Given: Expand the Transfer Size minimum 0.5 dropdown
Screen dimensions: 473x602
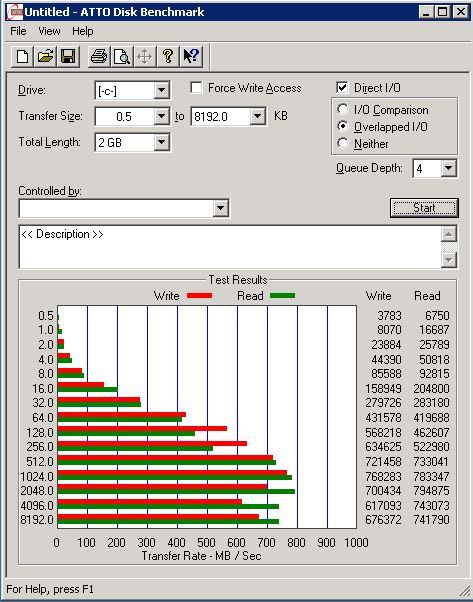Looking at the screenshot, I should pos(162,116).
